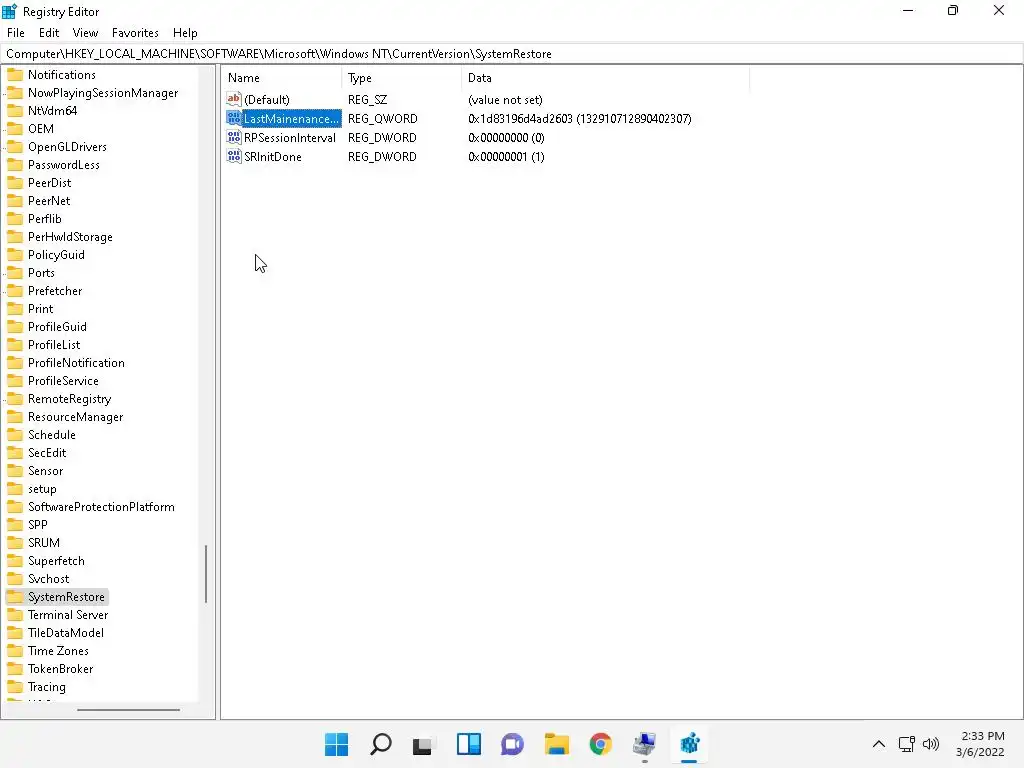Click the tree pane horizontal scrollbar thumb
This screenshot has width=1024, height=768.
click(128, 709)
